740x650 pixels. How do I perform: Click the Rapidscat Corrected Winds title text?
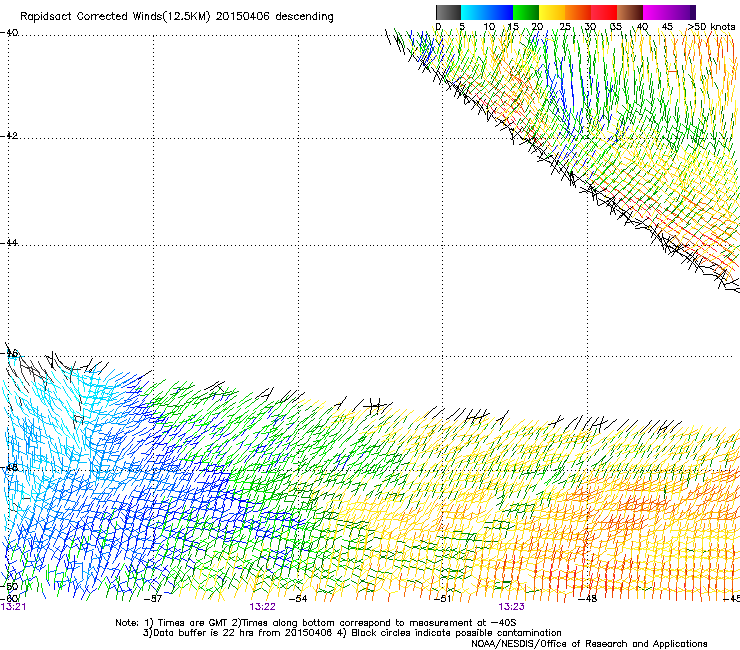coord(177,17)
